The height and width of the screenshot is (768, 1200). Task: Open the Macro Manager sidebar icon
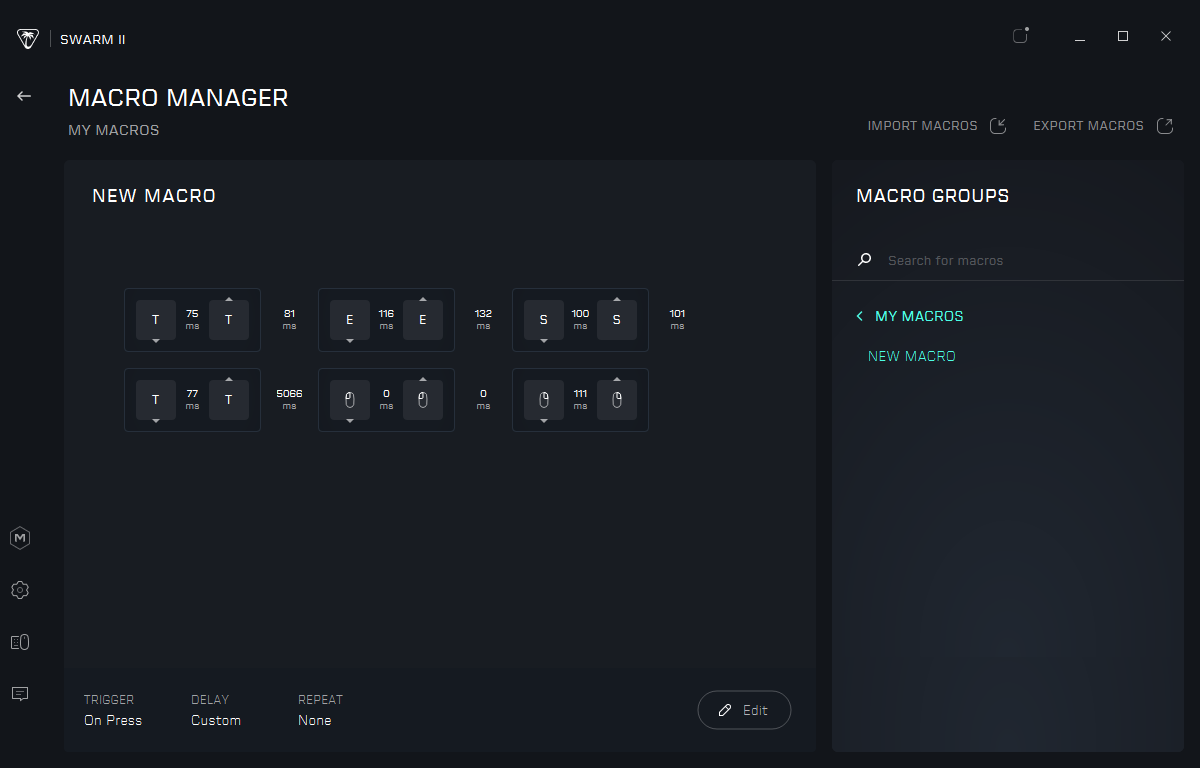(20, 538)
